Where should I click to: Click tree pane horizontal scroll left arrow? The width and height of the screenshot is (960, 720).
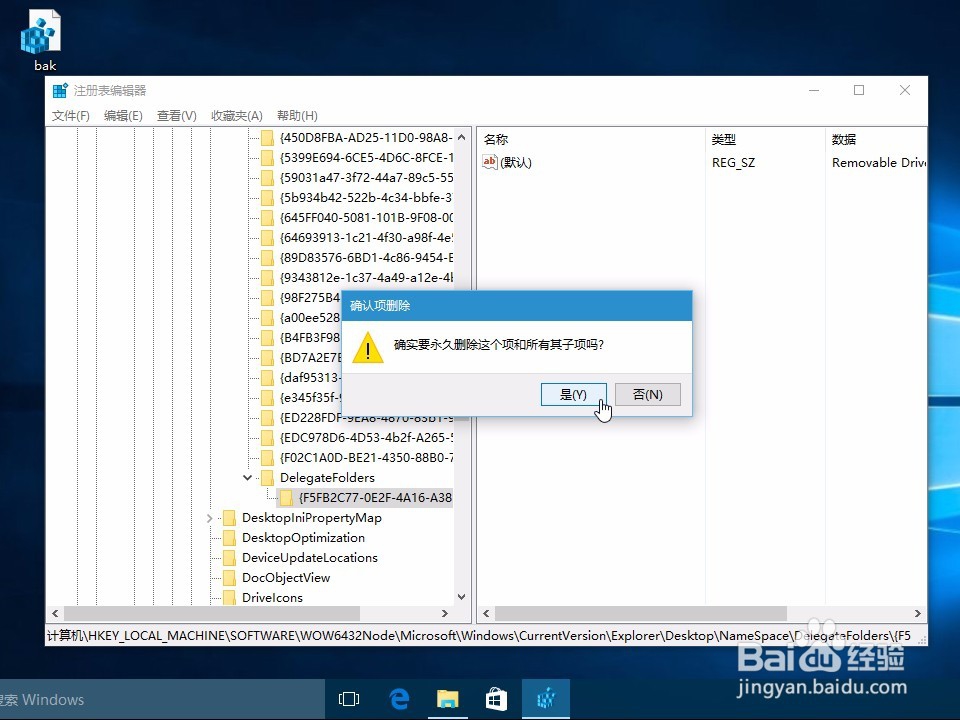pyautogui.click(x=56, y=613)
